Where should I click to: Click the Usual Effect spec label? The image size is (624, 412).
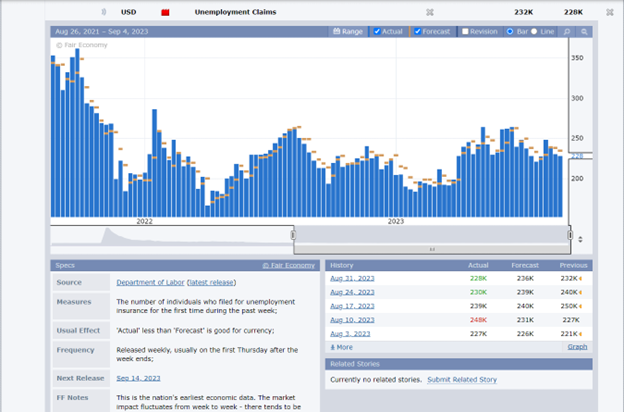click(x=78, y=330)
